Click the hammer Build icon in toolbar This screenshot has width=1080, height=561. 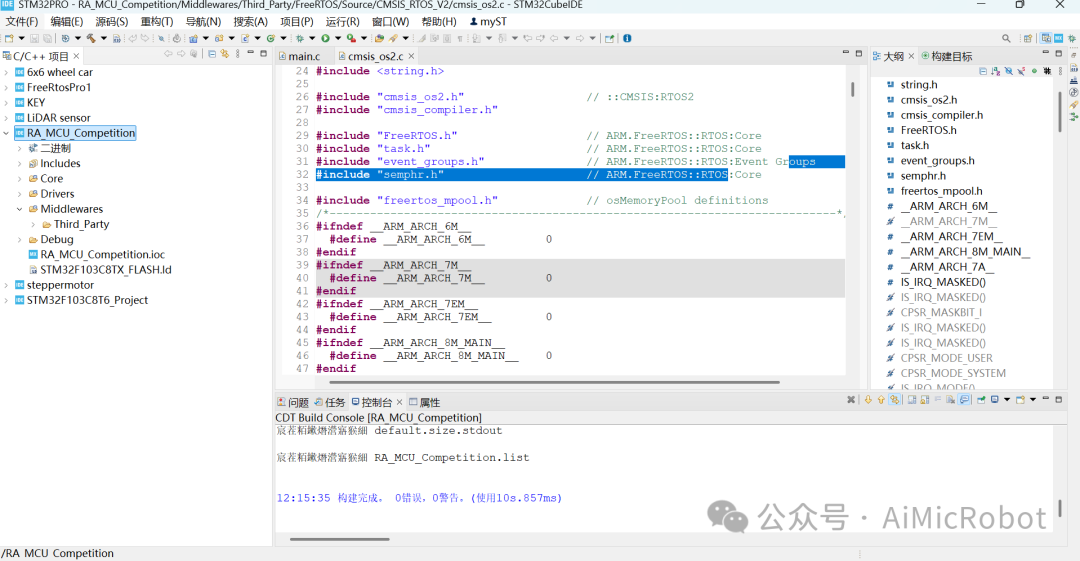[x=90, y=38]
